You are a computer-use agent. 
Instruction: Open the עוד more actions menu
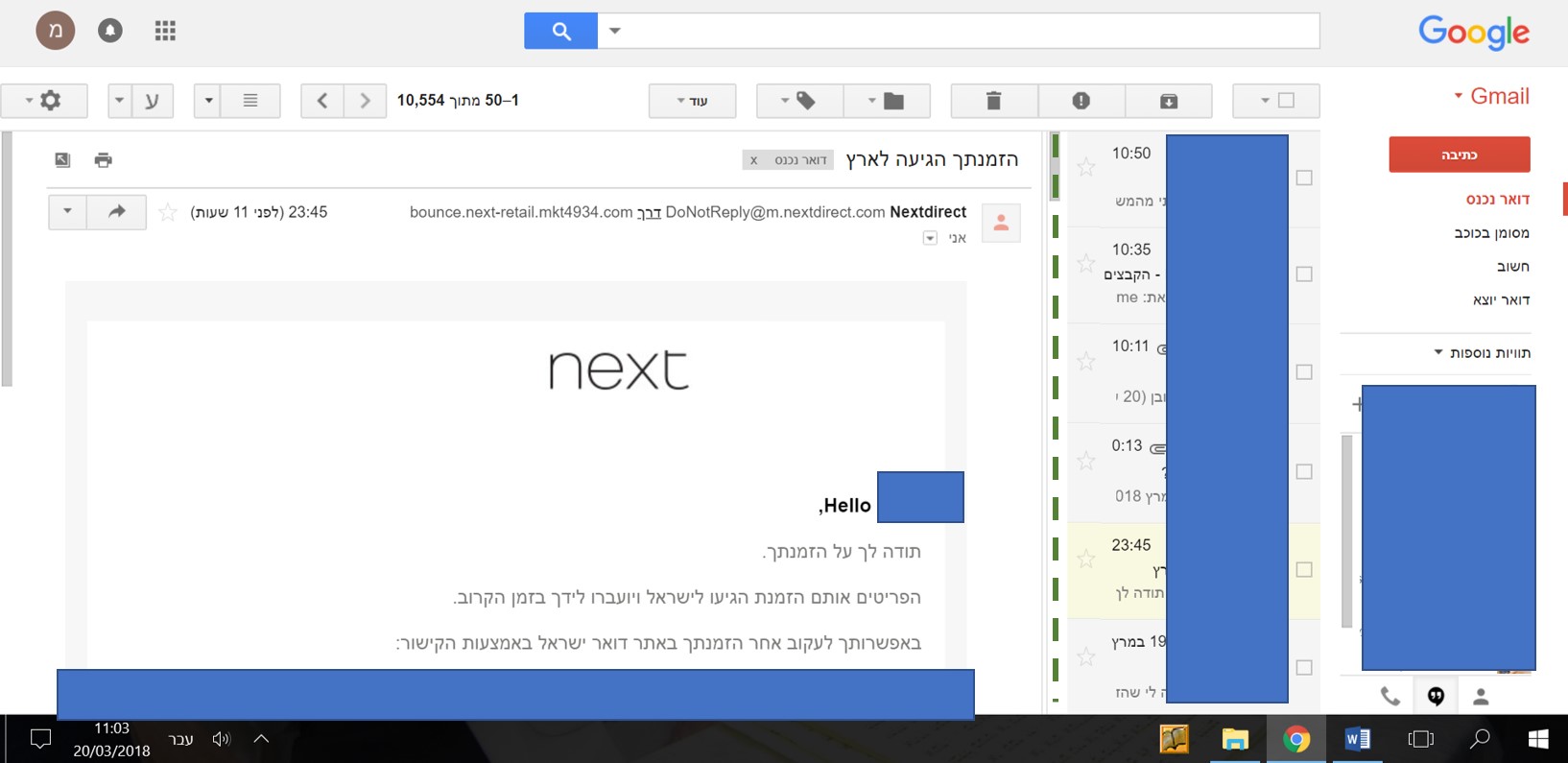click(x=692, y=100)
